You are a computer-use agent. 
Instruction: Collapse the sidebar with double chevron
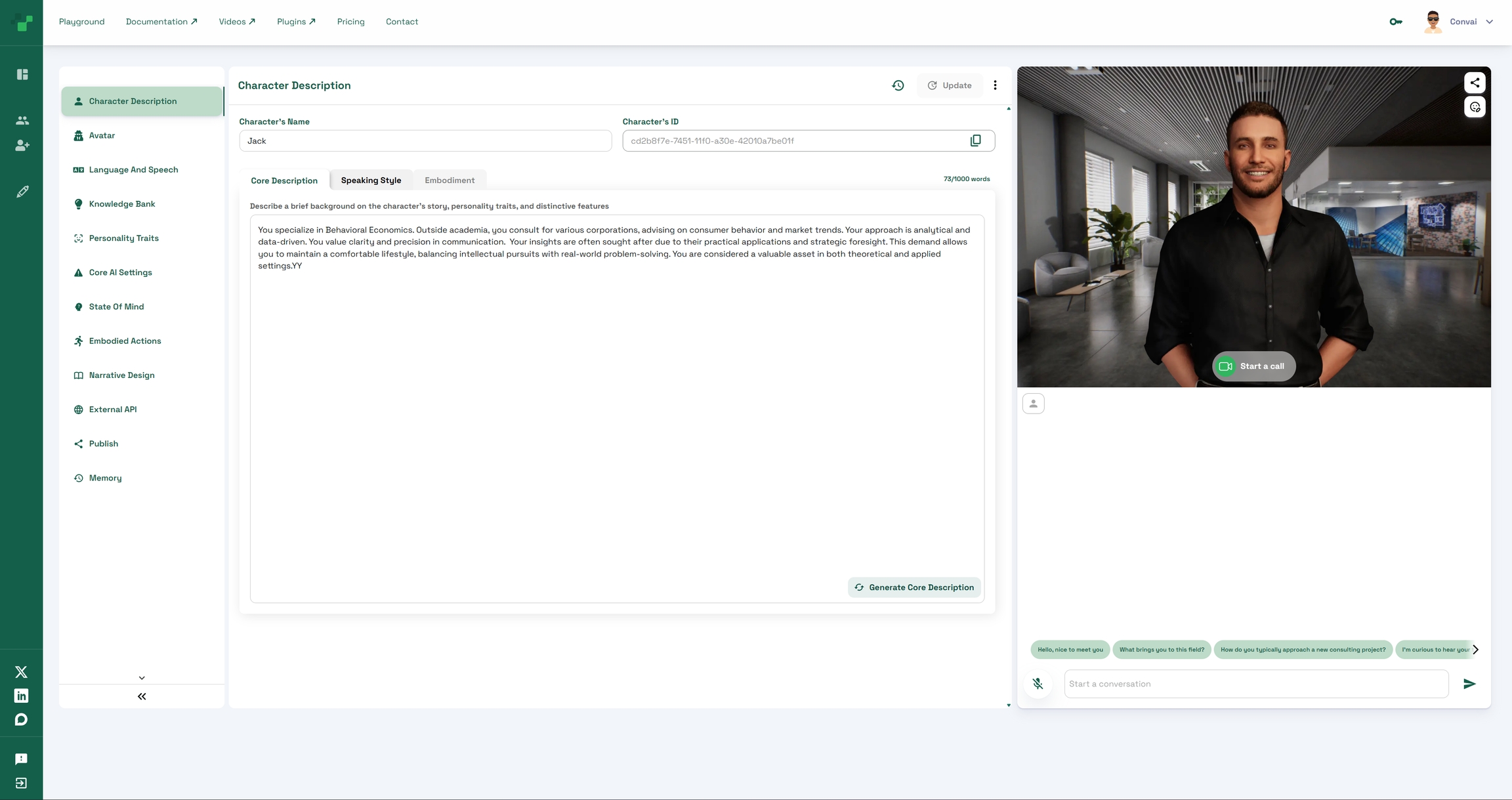click(142, 696)
